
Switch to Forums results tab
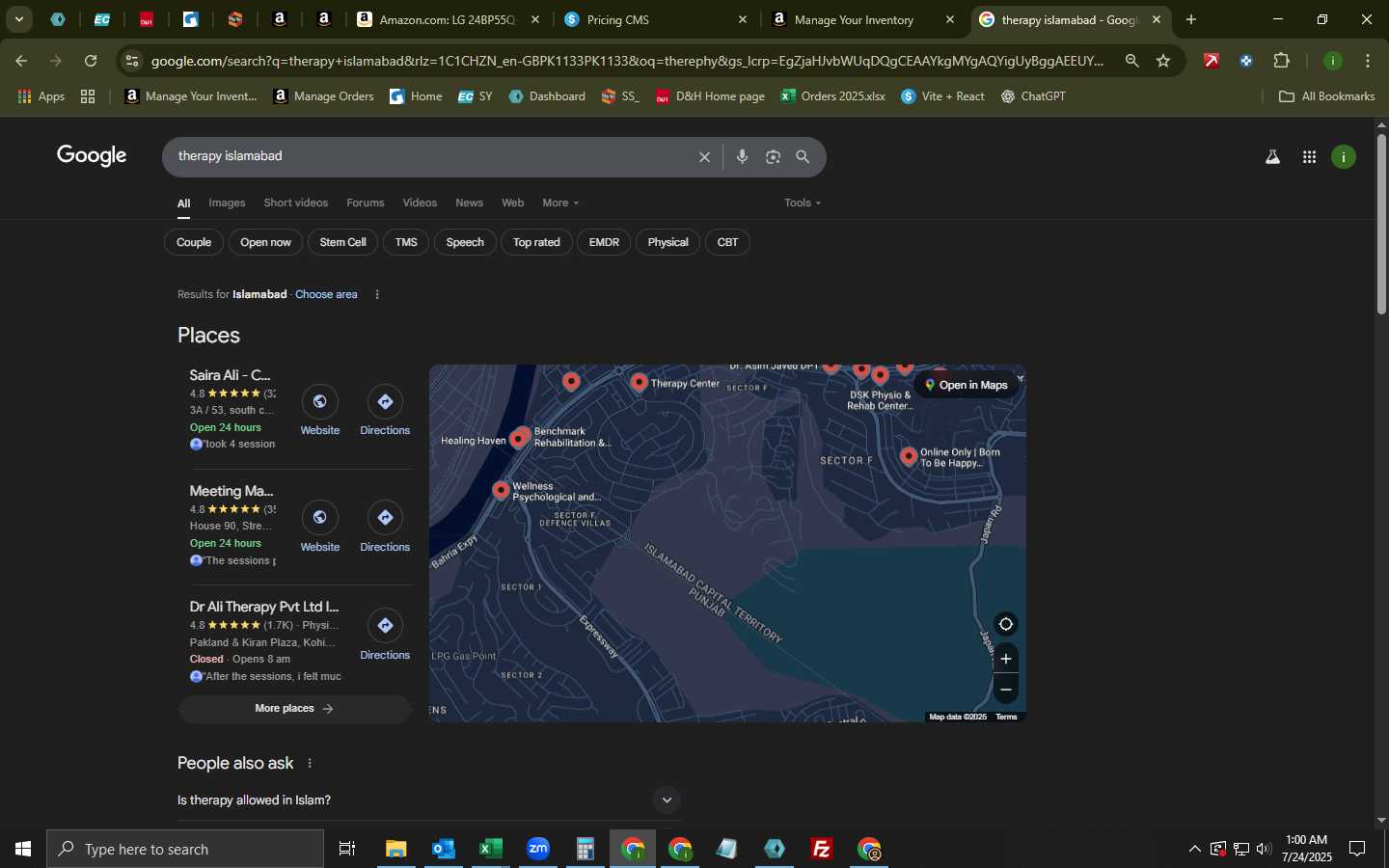click(366, 203)
